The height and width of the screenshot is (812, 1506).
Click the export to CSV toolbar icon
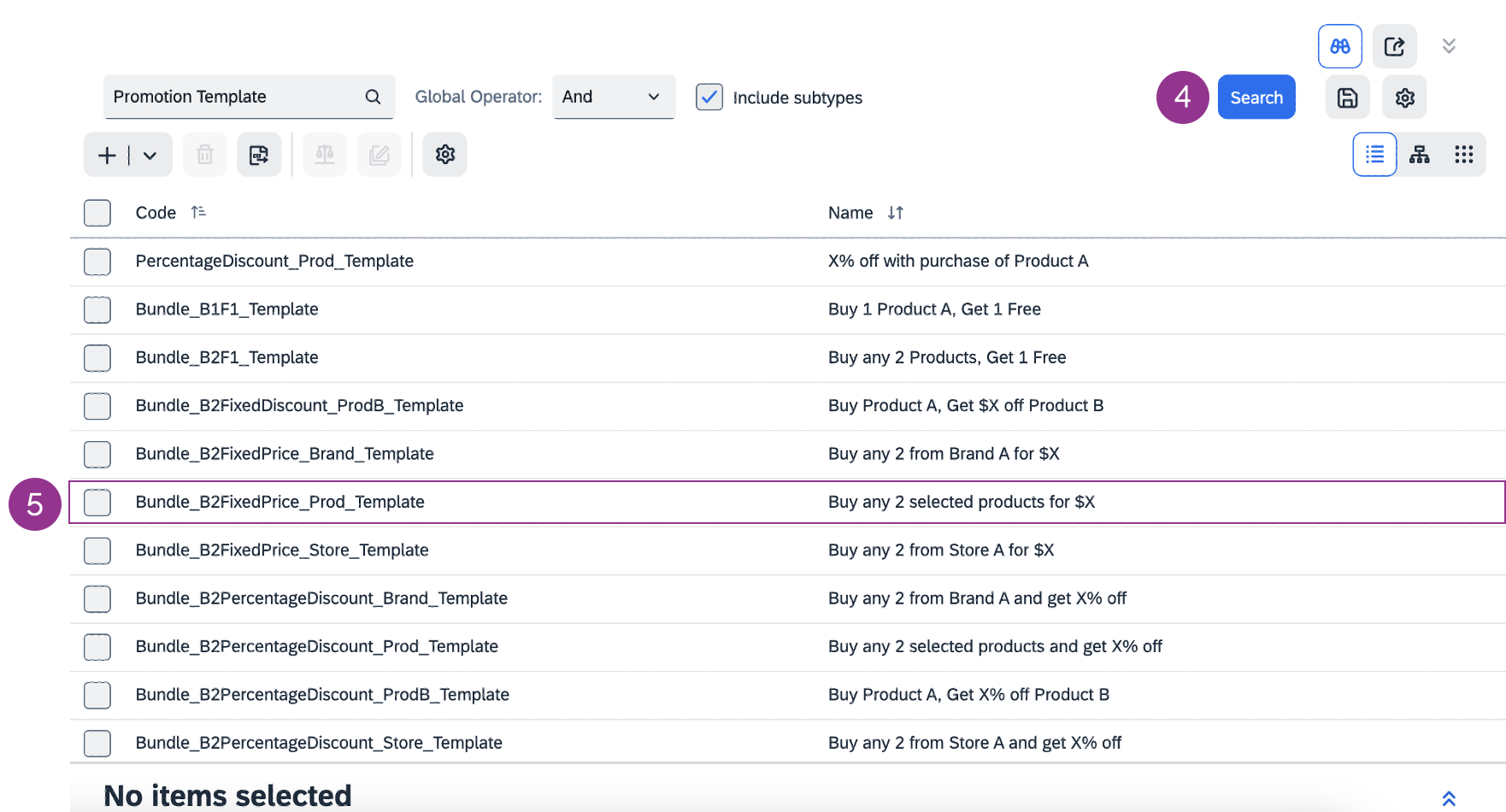[259, 155]
